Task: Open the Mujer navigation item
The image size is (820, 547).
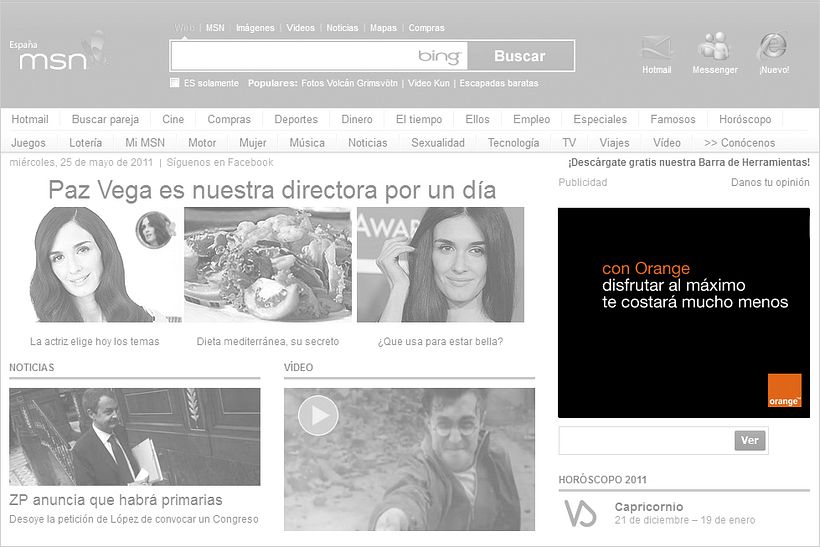Action: (x=253, y=143)
